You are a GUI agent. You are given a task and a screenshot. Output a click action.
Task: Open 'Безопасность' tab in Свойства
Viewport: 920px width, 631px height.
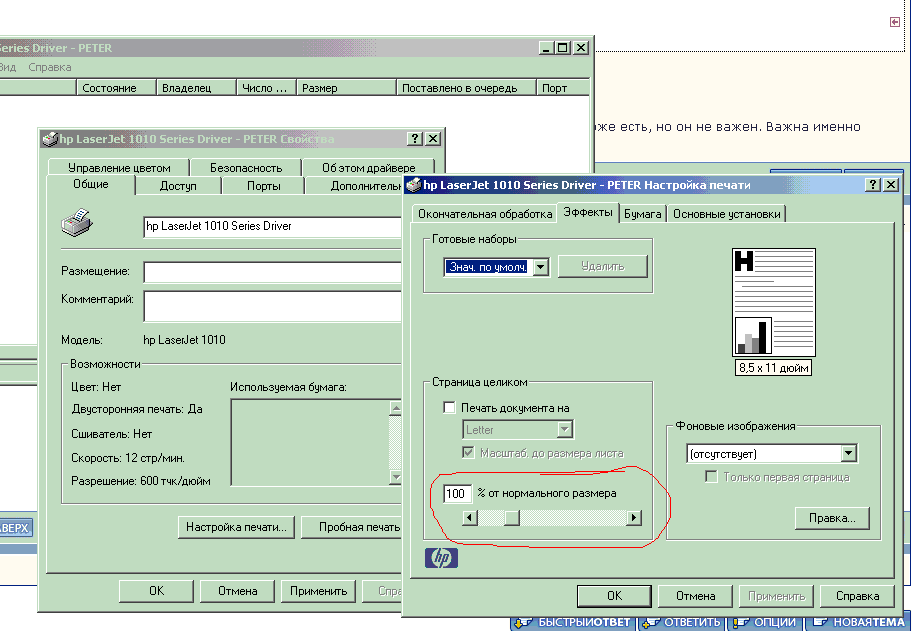point(246,168)
